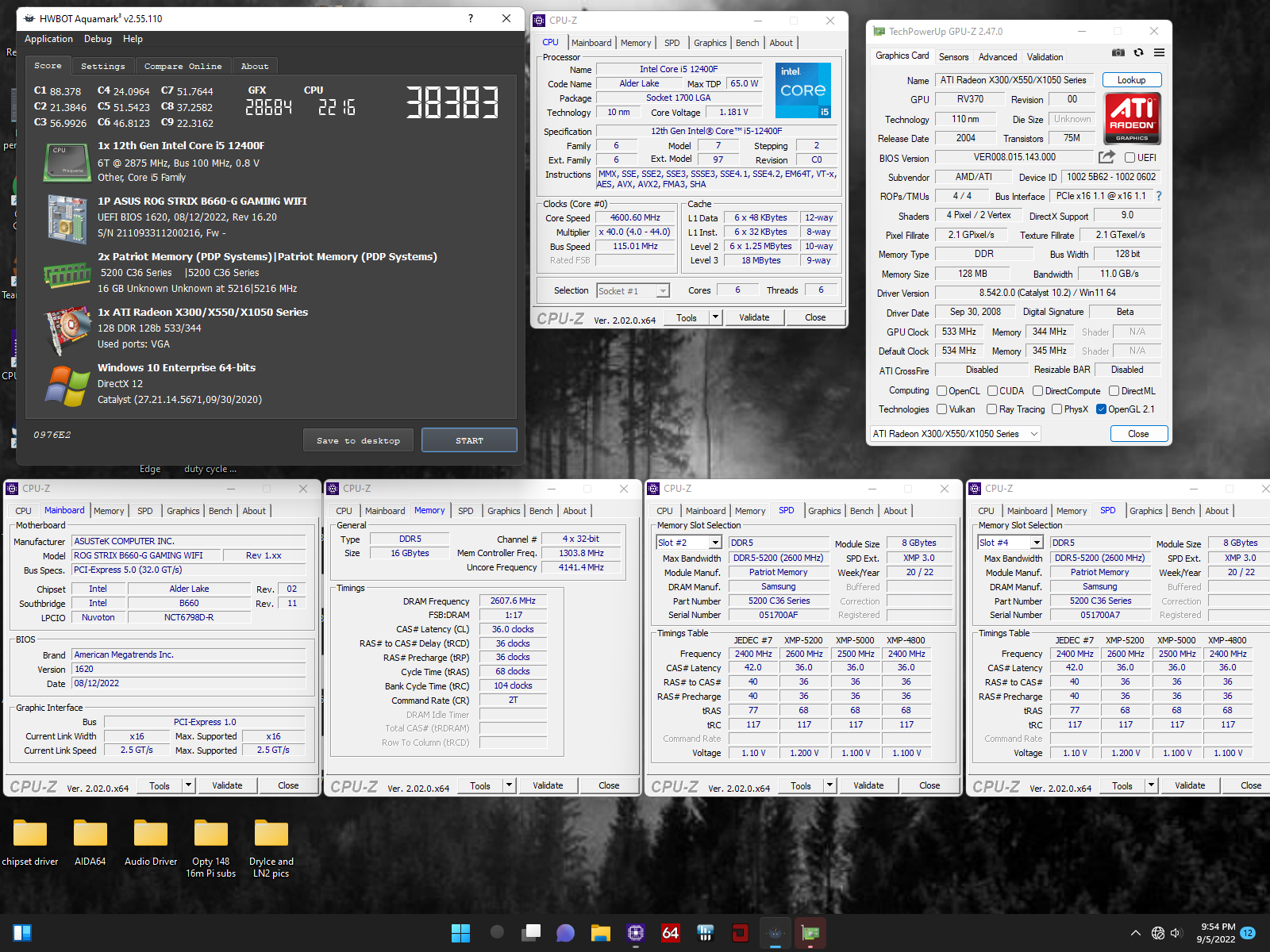Toggle the DirectCompute checkbox

[1037, 391]
